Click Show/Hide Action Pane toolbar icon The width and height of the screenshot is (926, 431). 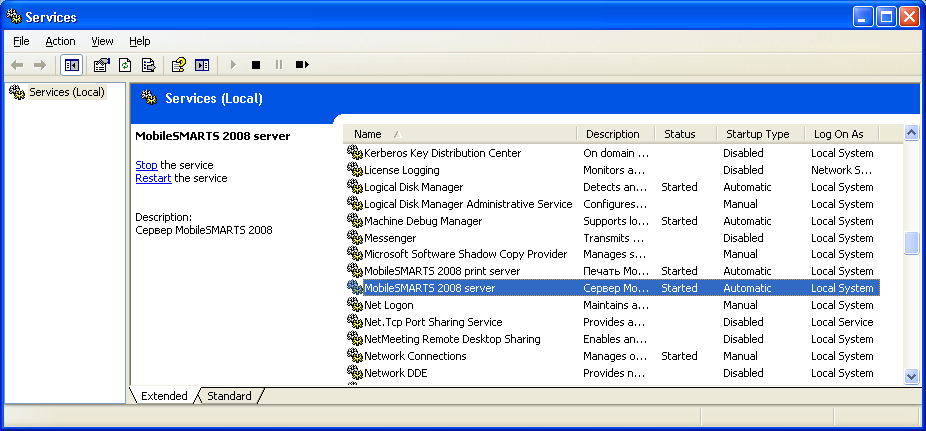pos(202,64)
